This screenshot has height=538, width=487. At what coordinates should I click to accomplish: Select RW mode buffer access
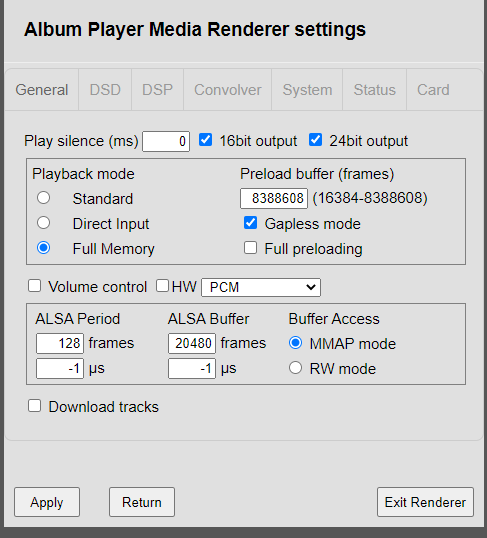(295, 368)
